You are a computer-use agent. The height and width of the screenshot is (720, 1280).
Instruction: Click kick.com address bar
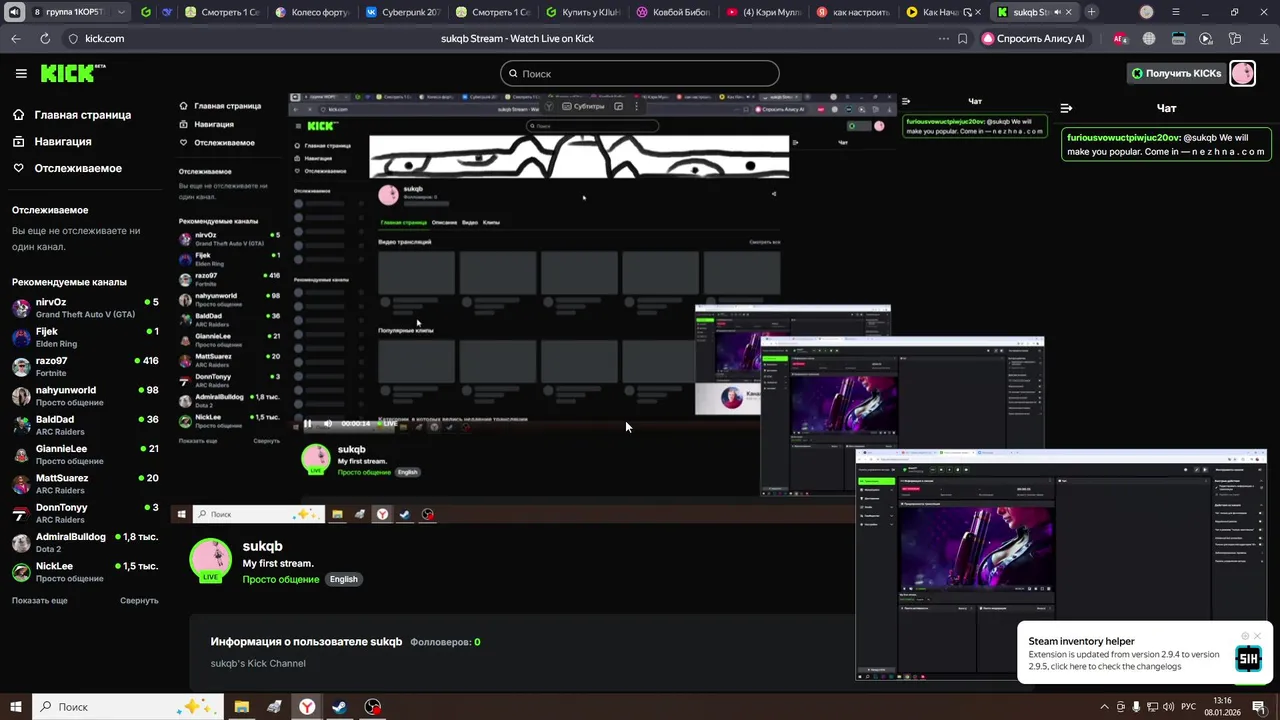105,38
